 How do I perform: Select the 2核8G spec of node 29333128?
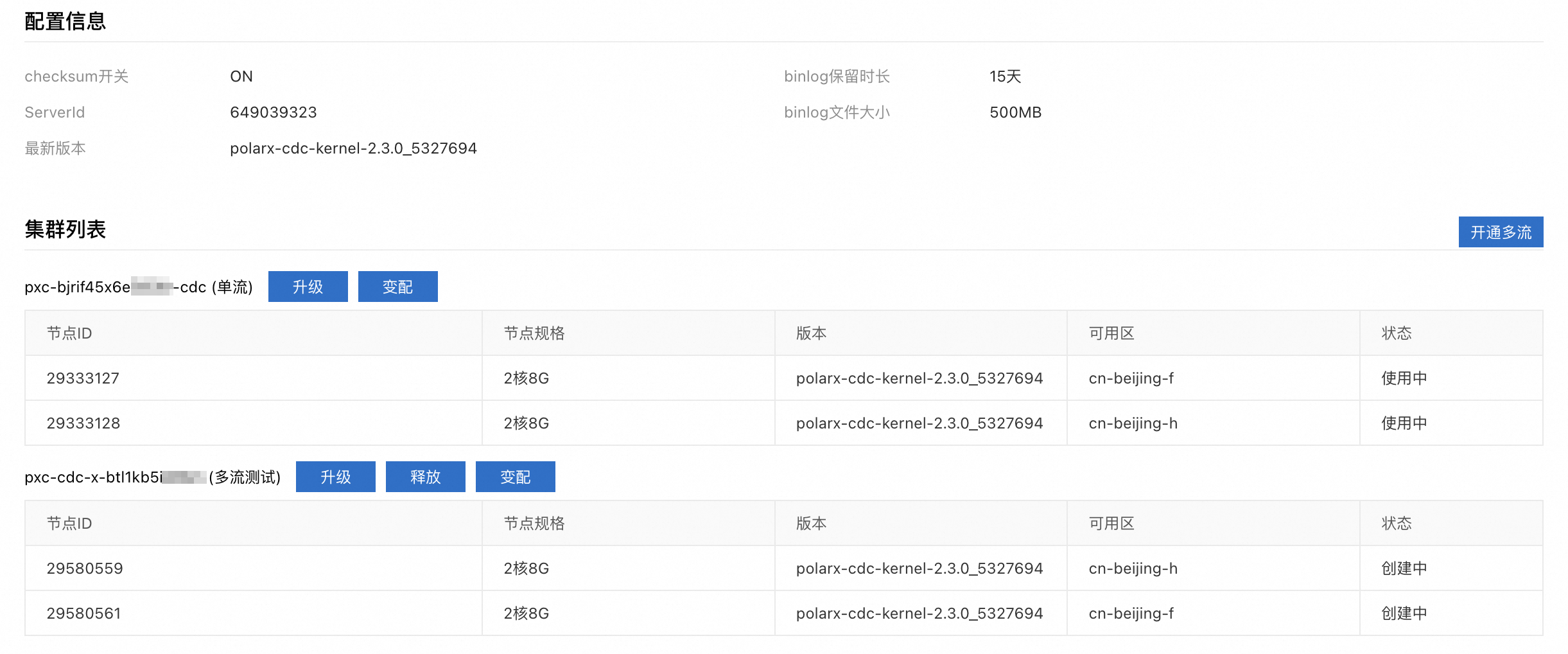pyautogui.click(x=527, y=423)
